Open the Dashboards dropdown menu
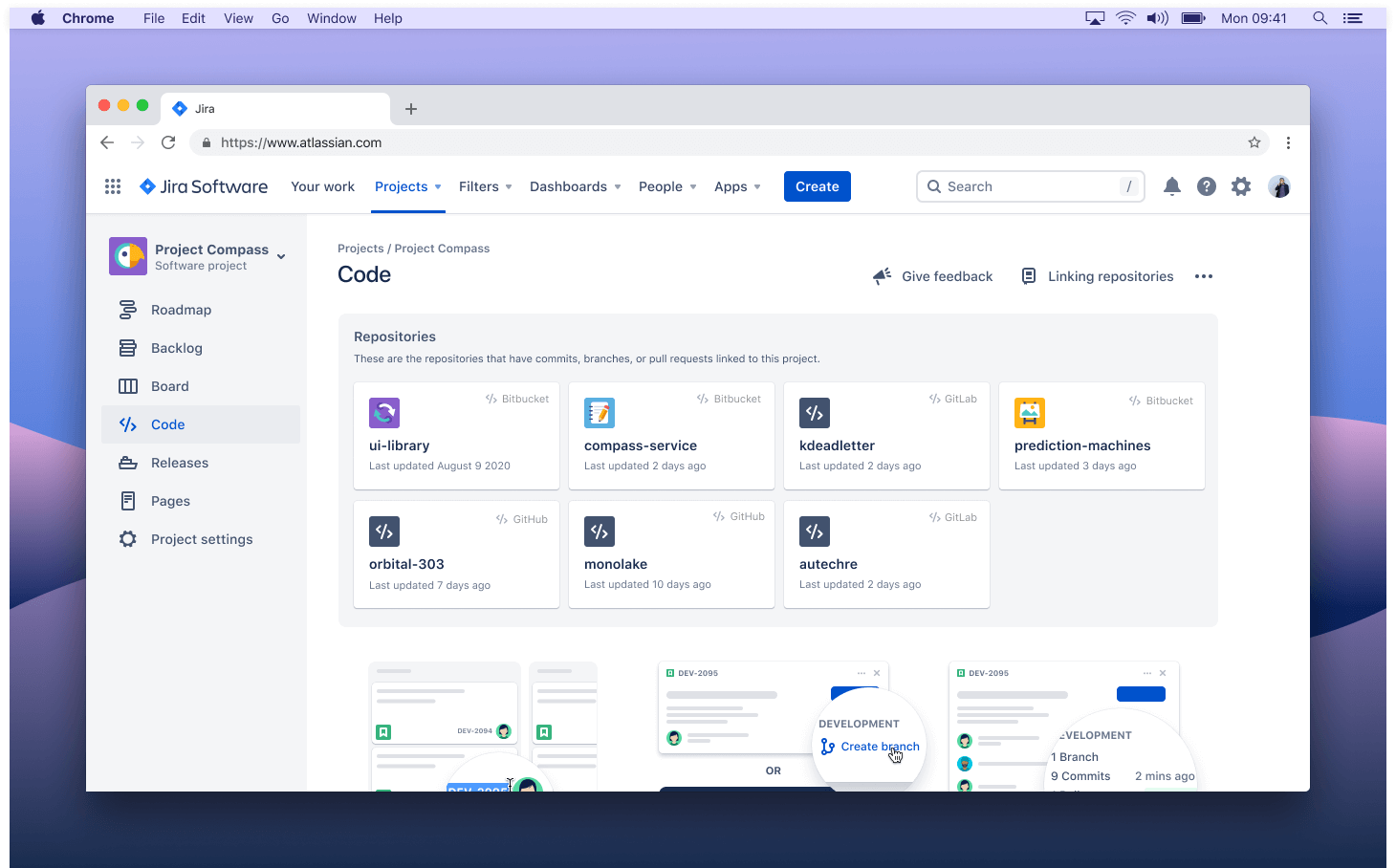This screenshot has height=868, width=1396. (575, 186)
